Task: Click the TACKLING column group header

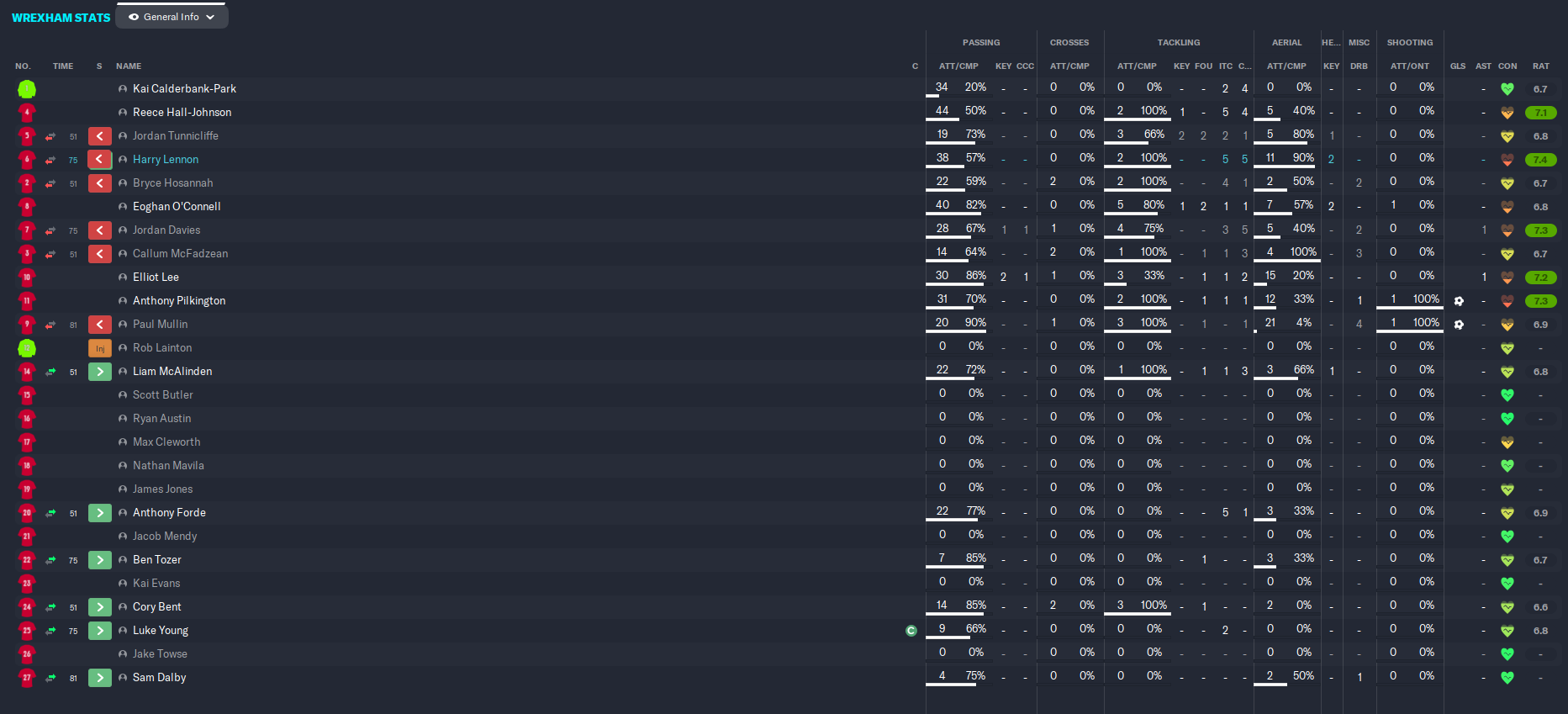Action: (x=1179, y=42)
